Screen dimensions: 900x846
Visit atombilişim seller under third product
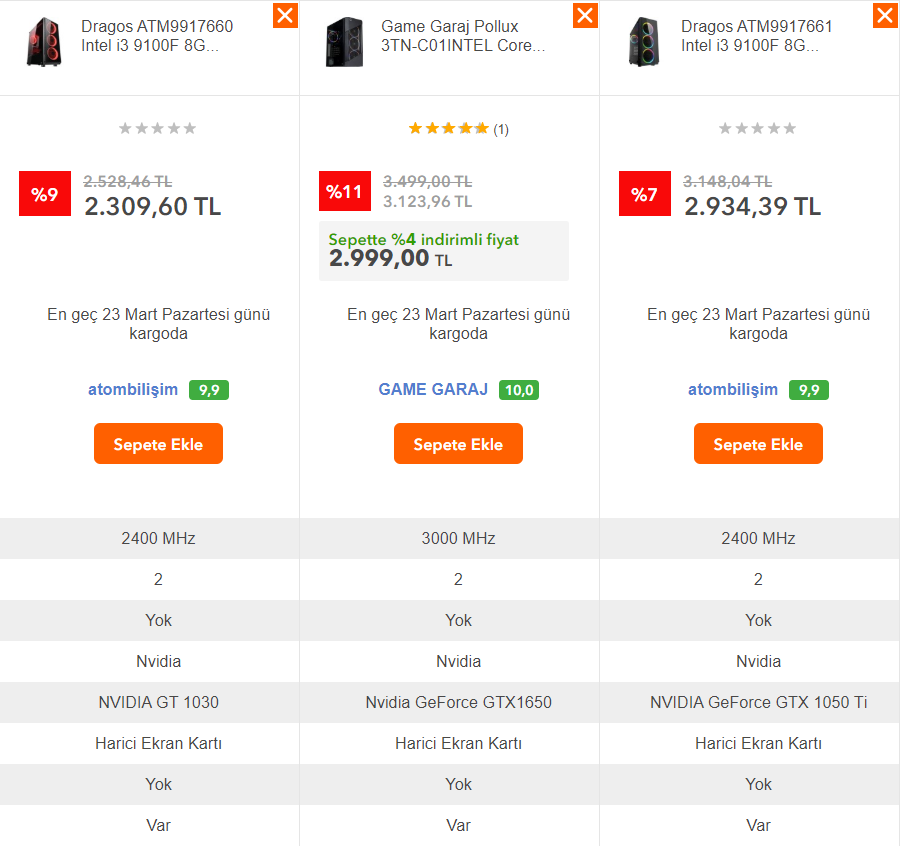click(733, 390)
